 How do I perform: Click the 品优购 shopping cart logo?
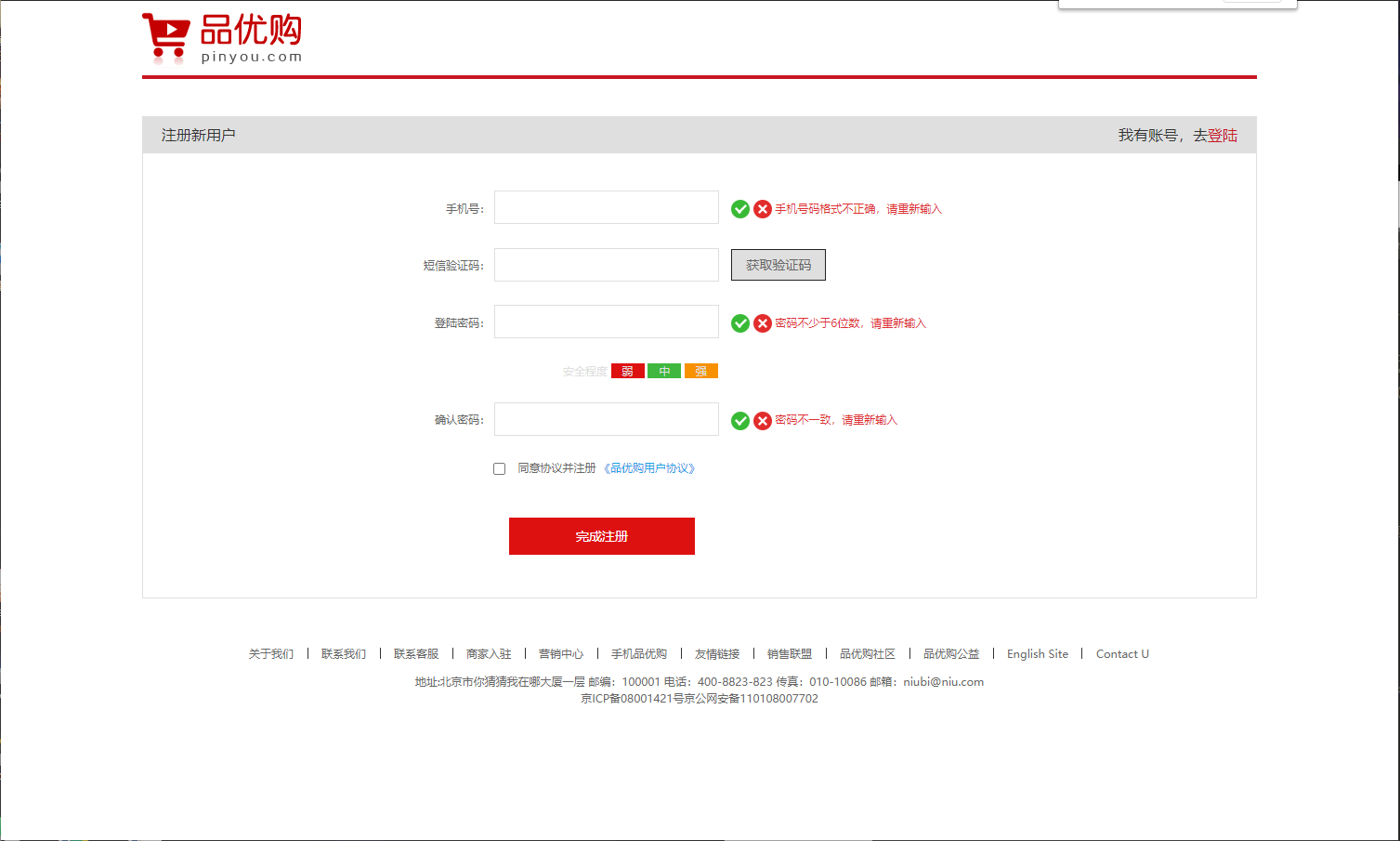[222, 39]
